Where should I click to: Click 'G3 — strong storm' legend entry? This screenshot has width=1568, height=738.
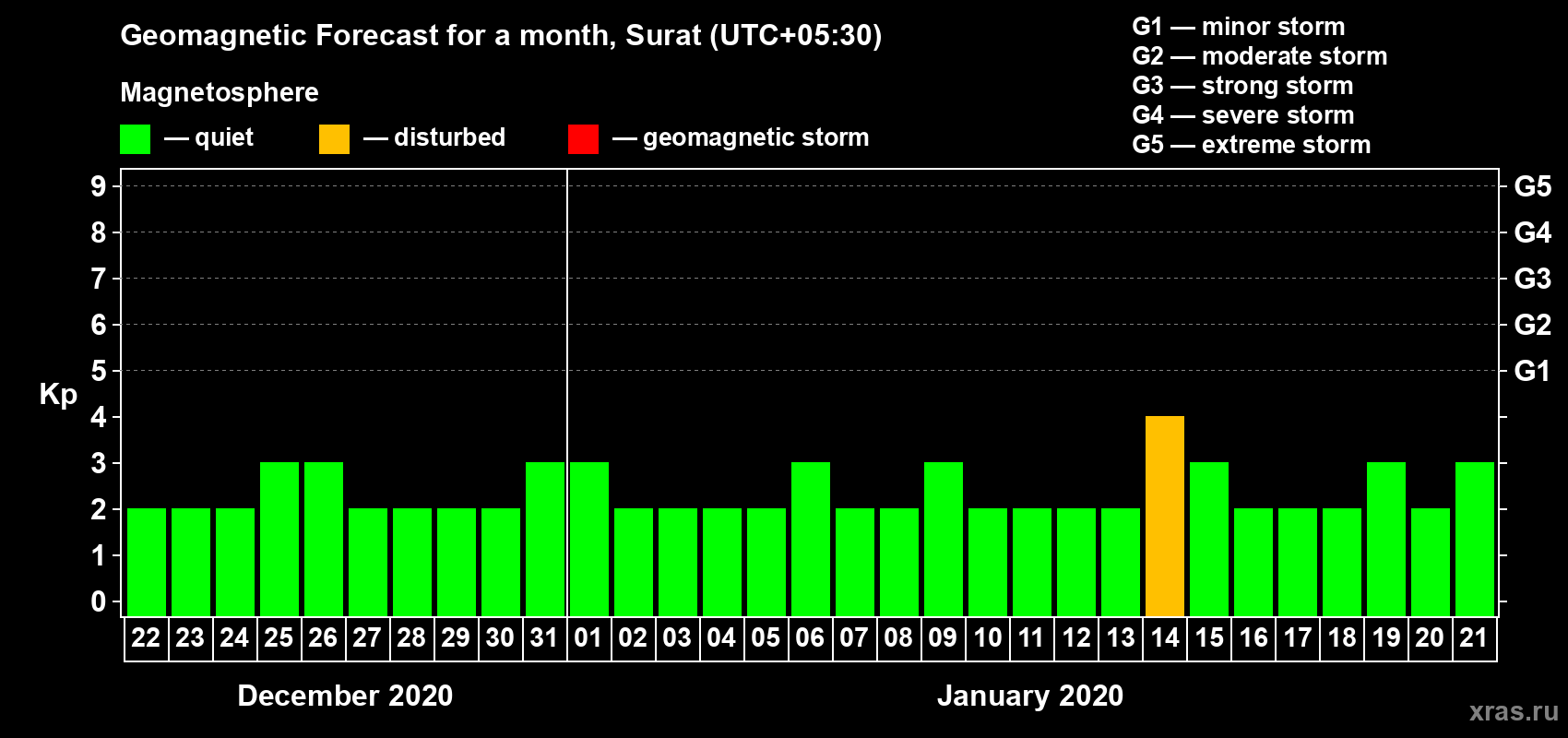tap(1242, 86)
